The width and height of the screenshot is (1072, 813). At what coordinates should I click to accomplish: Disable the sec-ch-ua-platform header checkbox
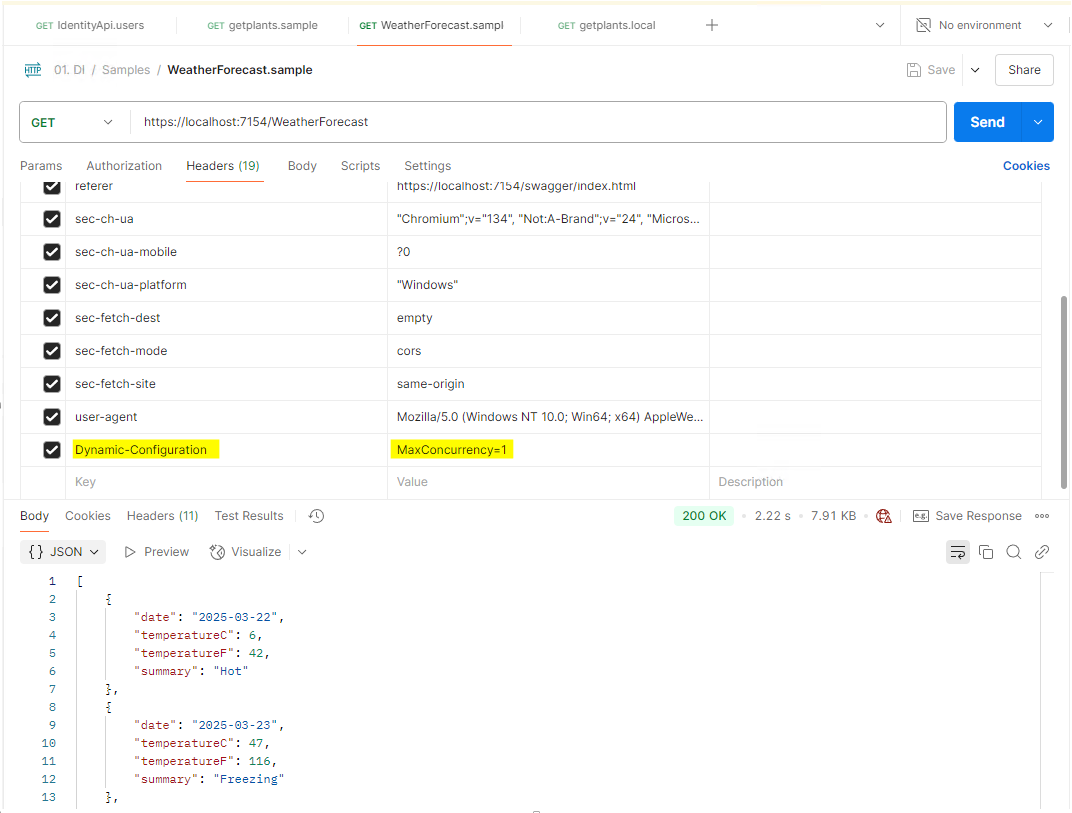tap(52, 285)
